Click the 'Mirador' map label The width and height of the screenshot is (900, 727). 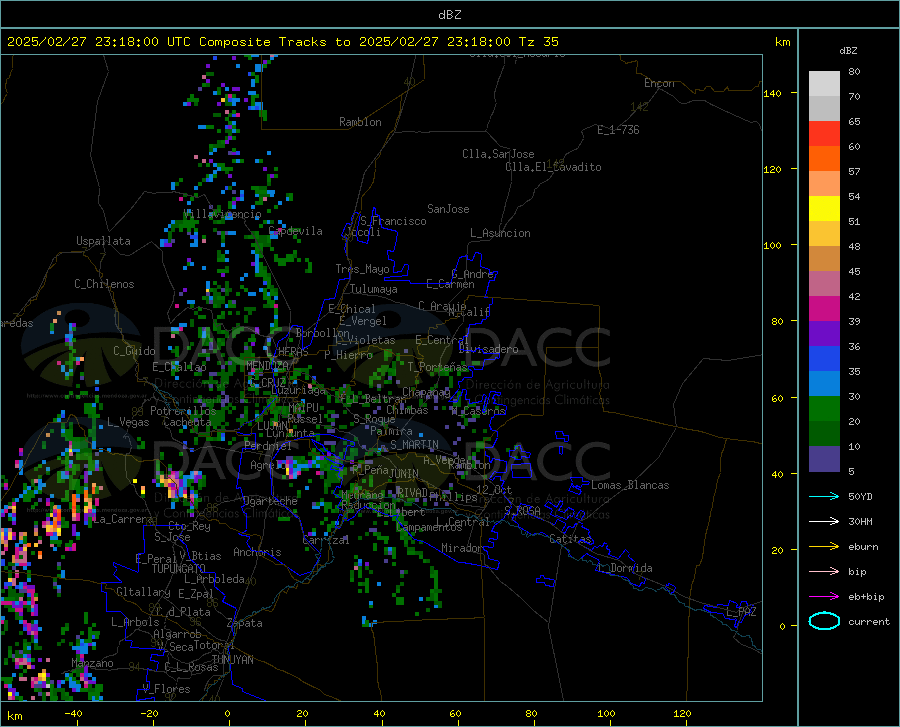coord(461,548)
